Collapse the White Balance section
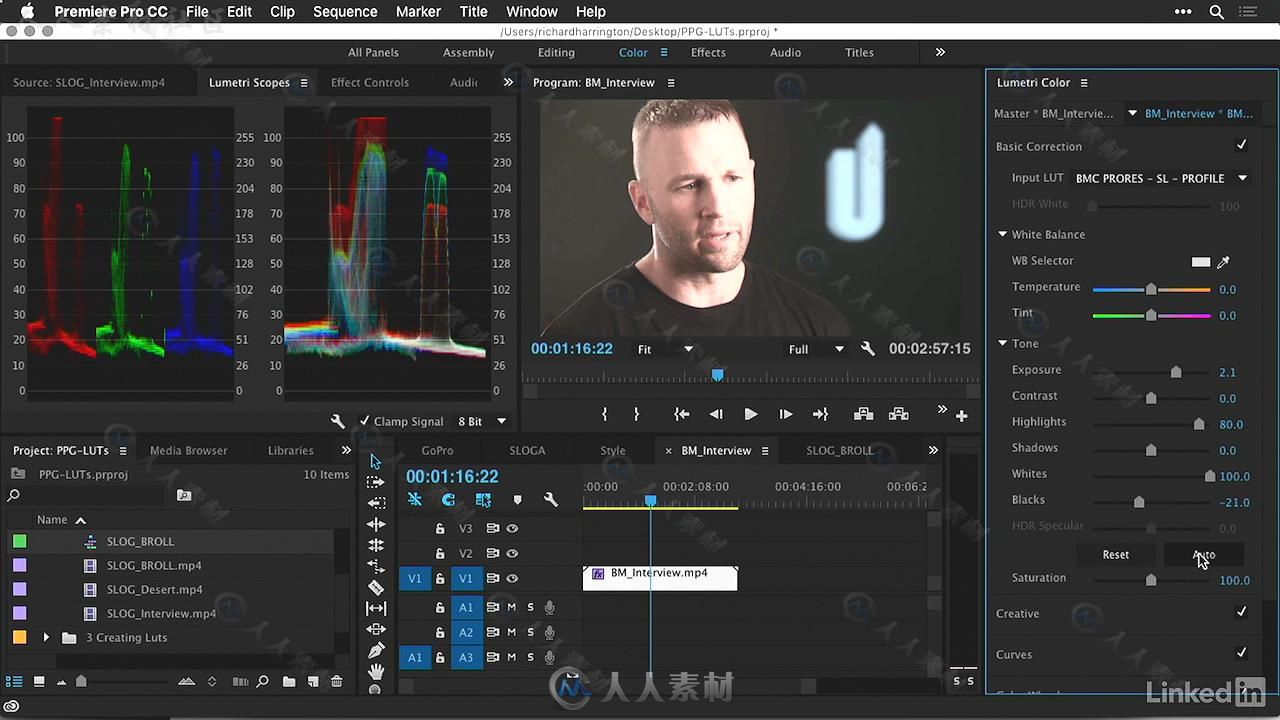This screenshot has height=720, width=1280. (1002, 234)
